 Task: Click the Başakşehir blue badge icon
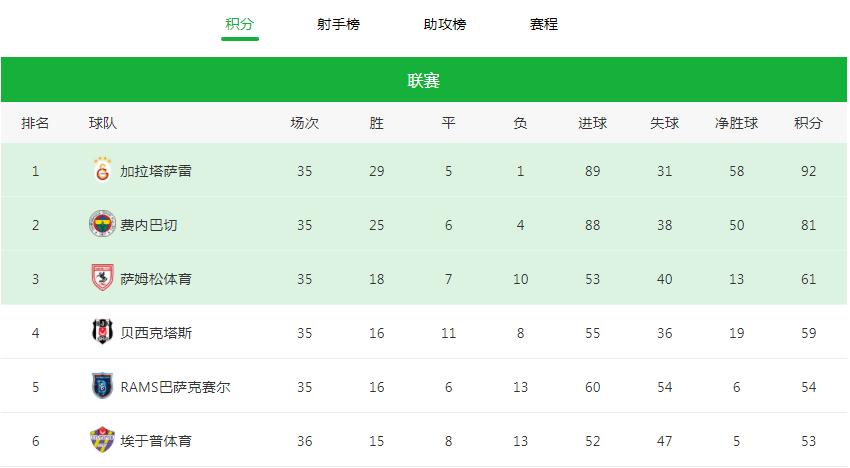pyautogui.click(x=102, y=386)
